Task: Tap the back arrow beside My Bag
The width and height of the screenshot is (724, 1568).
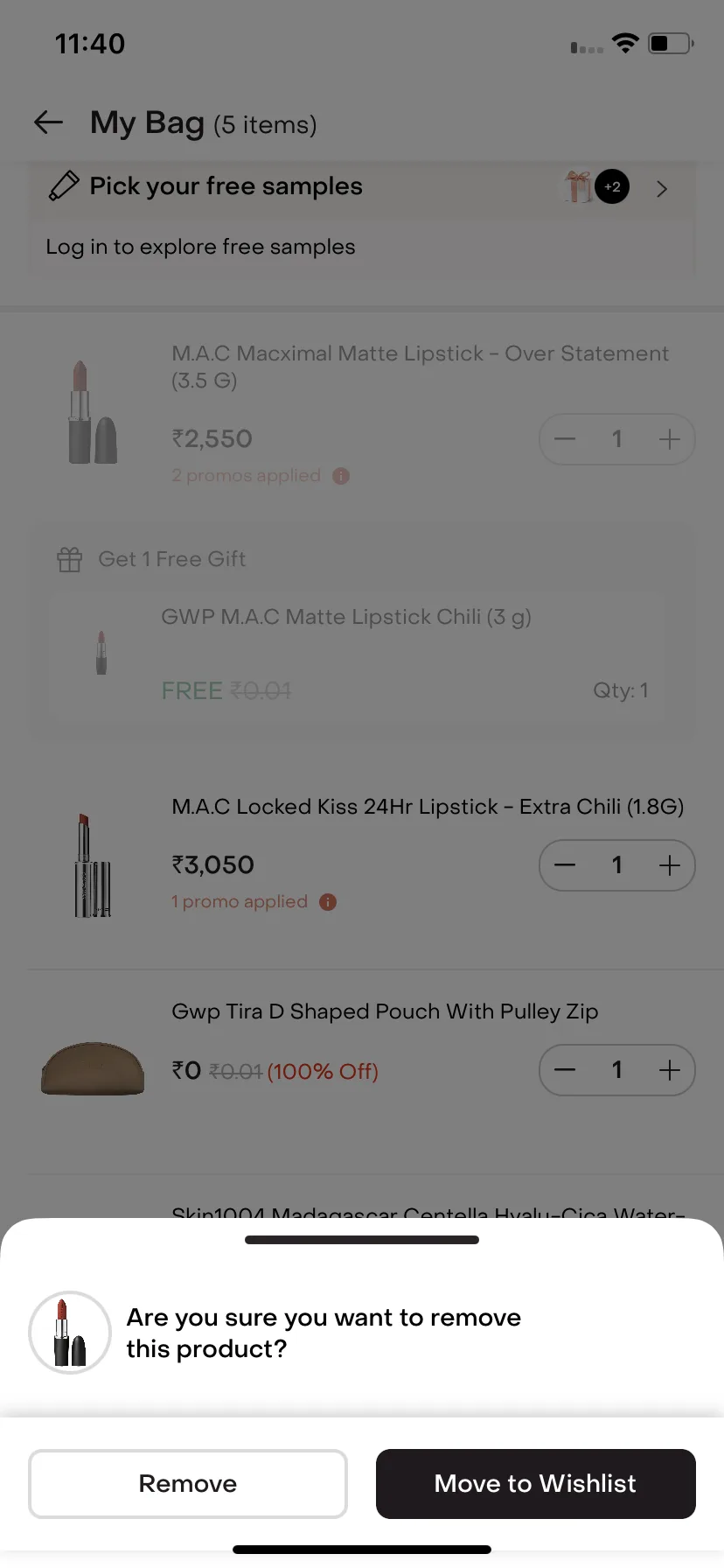Action: click(48, 122)
